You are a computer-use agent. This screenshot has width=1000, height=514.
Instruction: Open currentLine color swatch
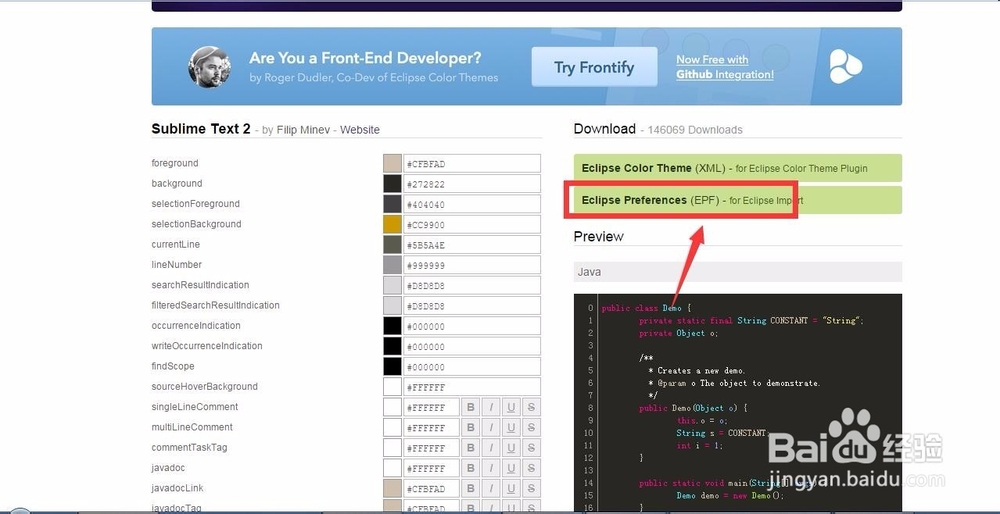pos(392,245)
